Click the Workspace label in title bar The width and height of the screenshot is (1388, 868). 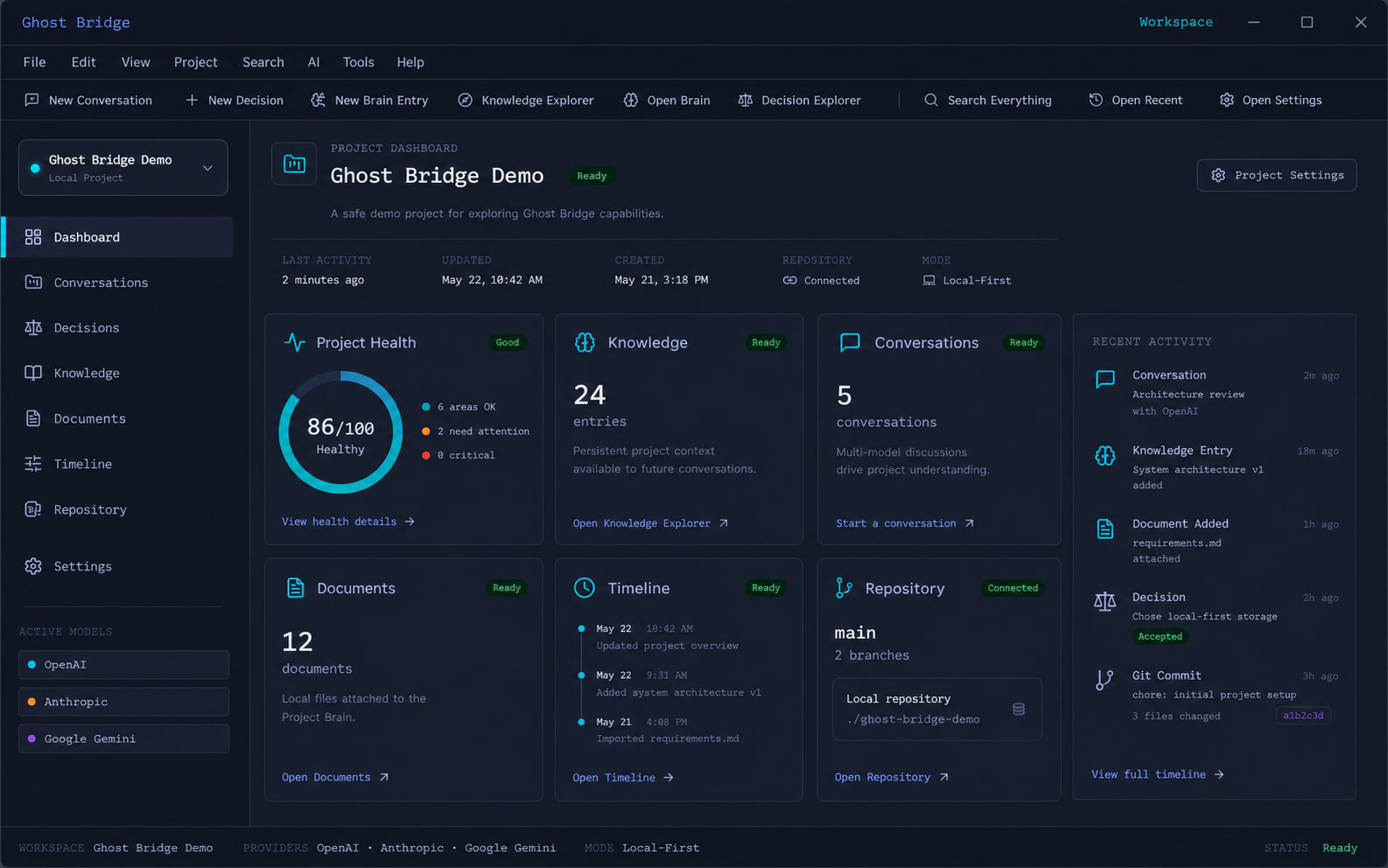(x=1175, y=22)
